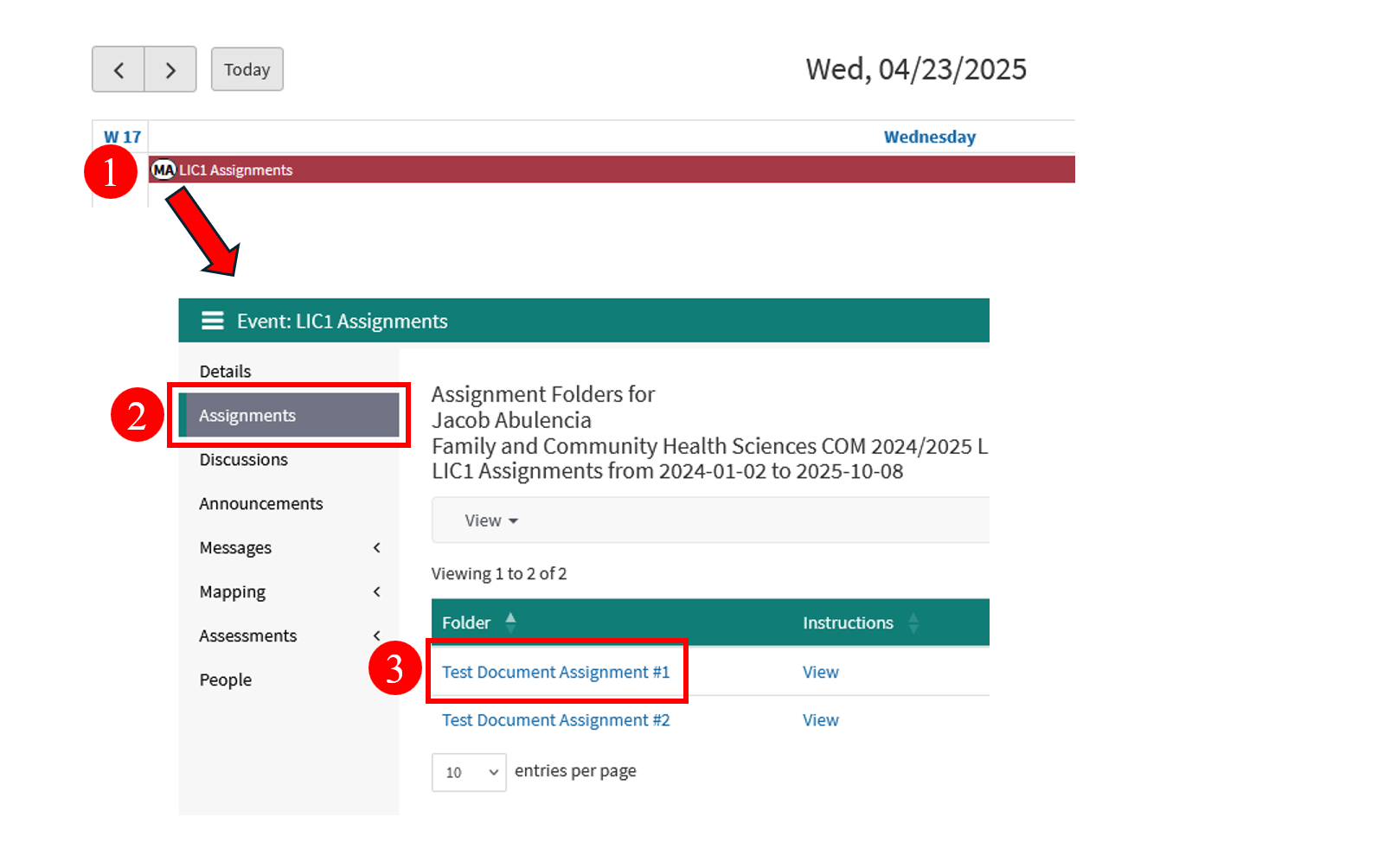Viewport: 1397px width, 868px height.
Task: Expand the Mapping submenu chevron
Action: pos(377,591)
